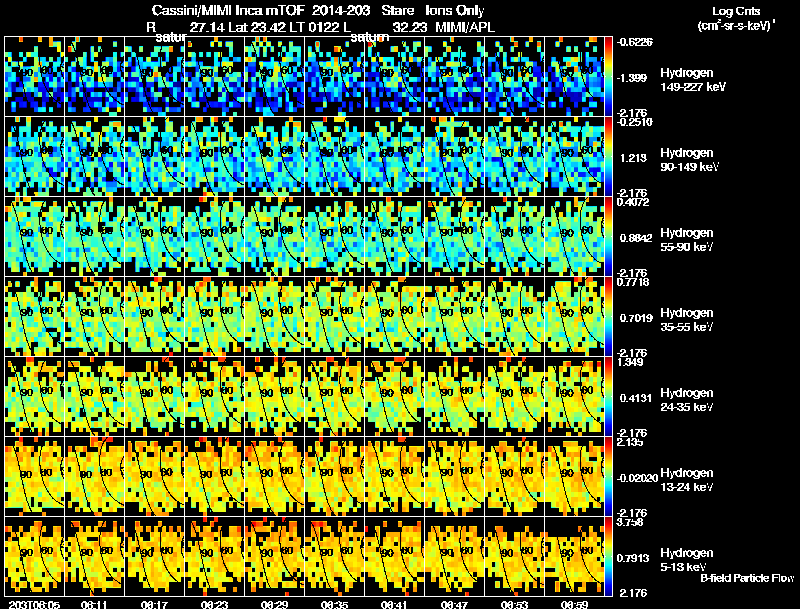Click the '06:59' time label
The image size is (800, 609).
(574, 604)
